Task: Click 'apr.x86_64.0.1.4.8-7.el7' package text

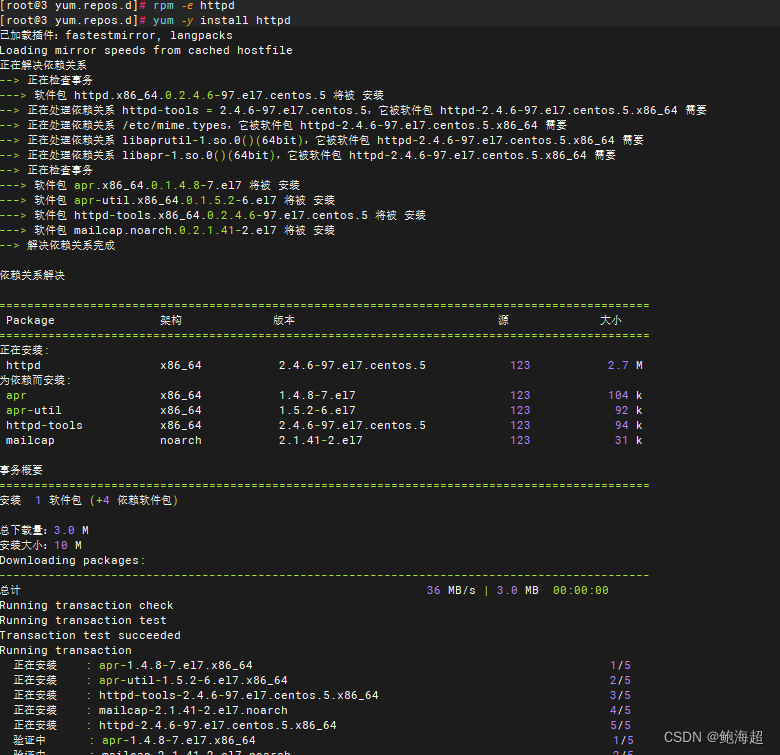Action: (158, 186)
